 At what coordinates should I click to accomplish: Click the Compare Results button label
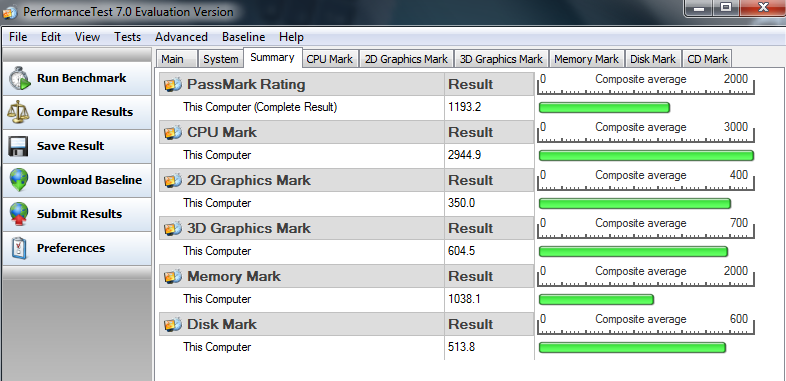(x=85, y=112)
